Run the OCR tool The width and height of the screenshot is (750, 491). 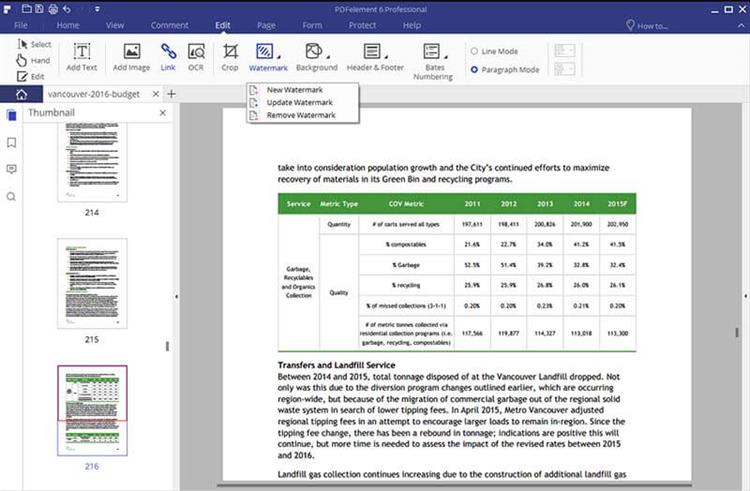pos(196,51)
